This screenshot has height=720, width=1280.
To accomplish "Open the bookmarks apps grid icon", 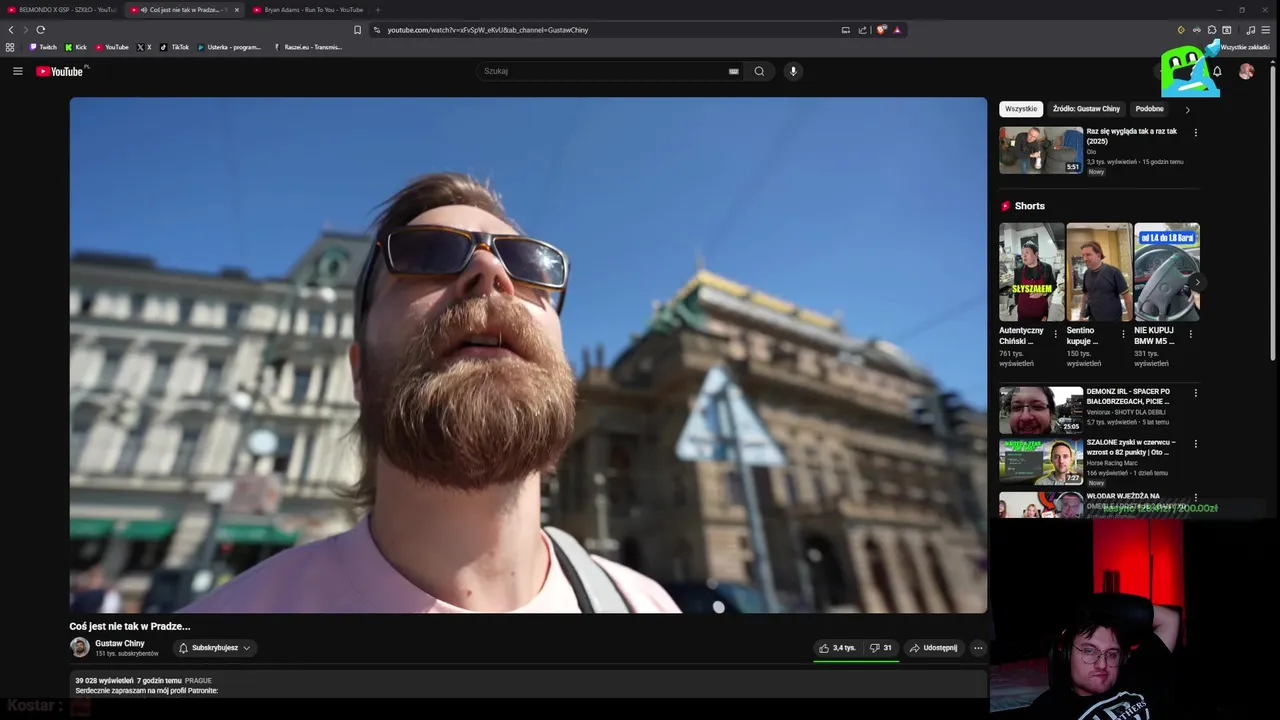I will (10, 47).
